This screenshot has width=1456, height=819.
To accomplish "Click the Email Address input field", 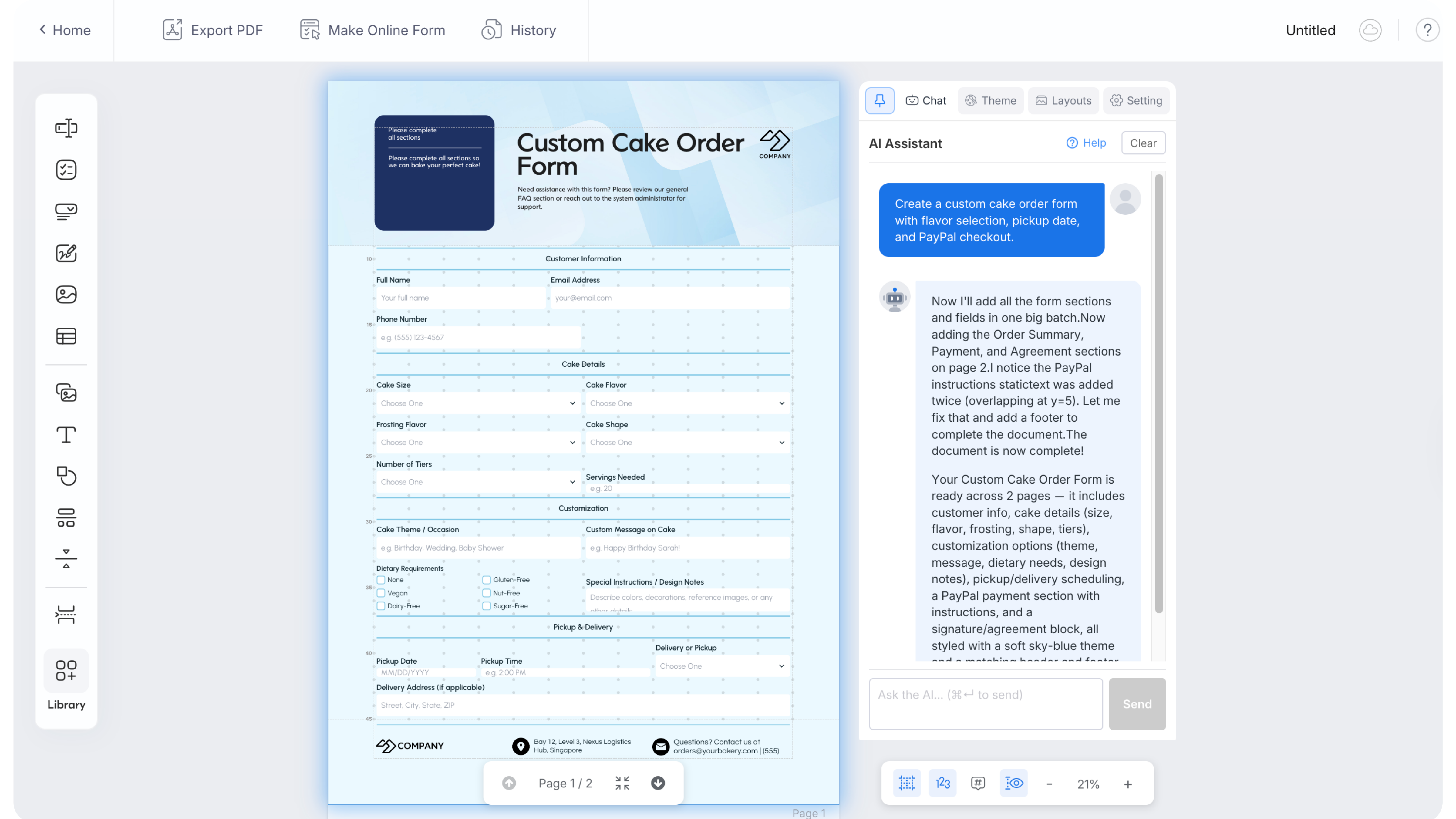I will coord(670,298).
